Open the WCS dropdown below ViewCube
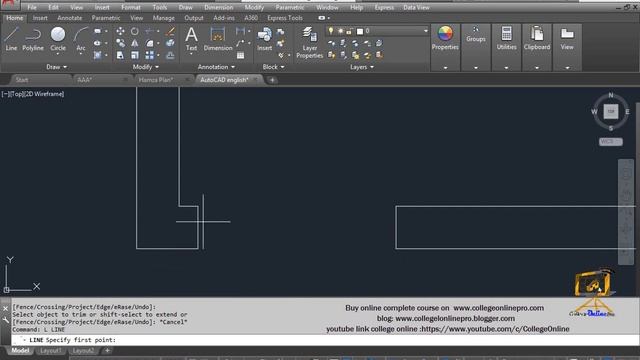The height and width of the screenshot is (360, 640). [611, 142]
